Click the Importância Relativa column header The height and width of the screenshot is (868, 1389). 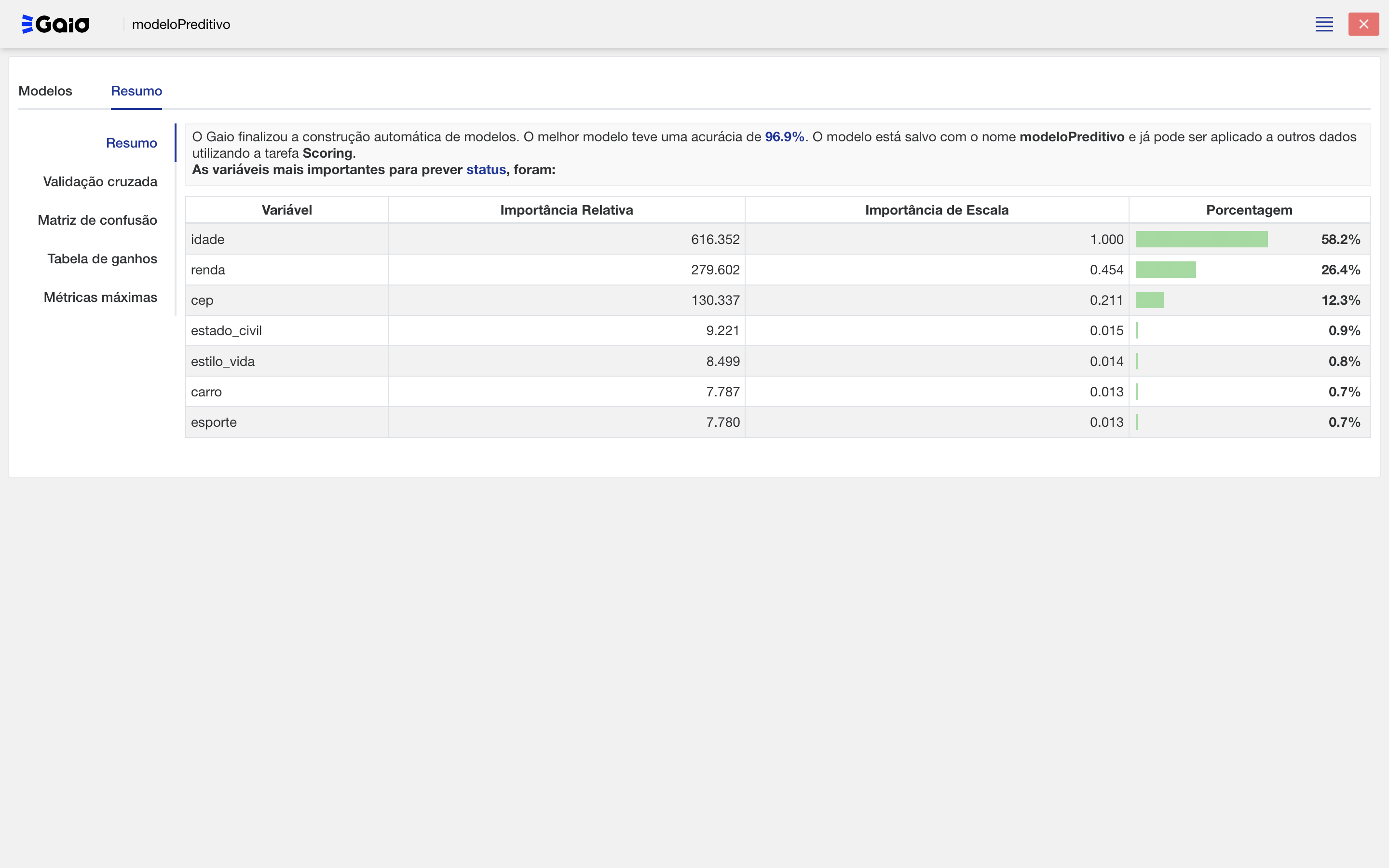click(566, 210)
